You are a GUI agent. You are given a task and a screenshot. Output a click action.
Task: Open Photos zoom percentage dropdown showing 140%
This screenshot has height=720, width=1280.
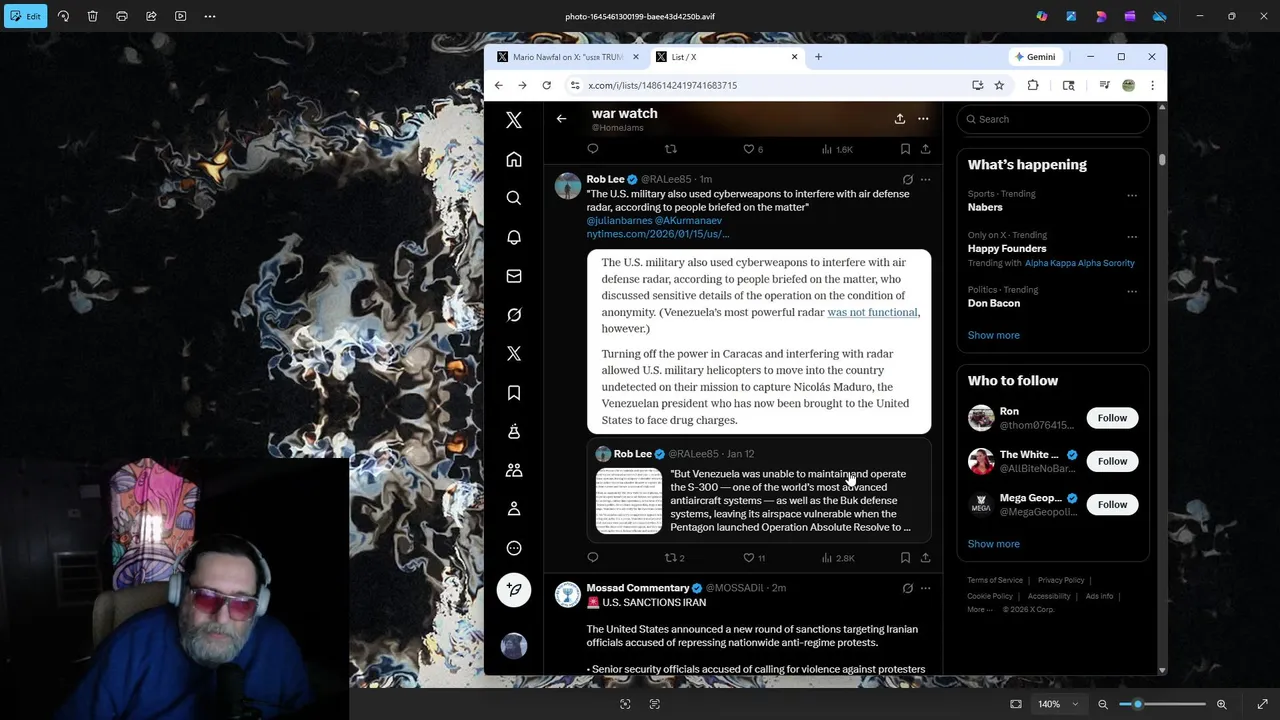[1058, 704]
